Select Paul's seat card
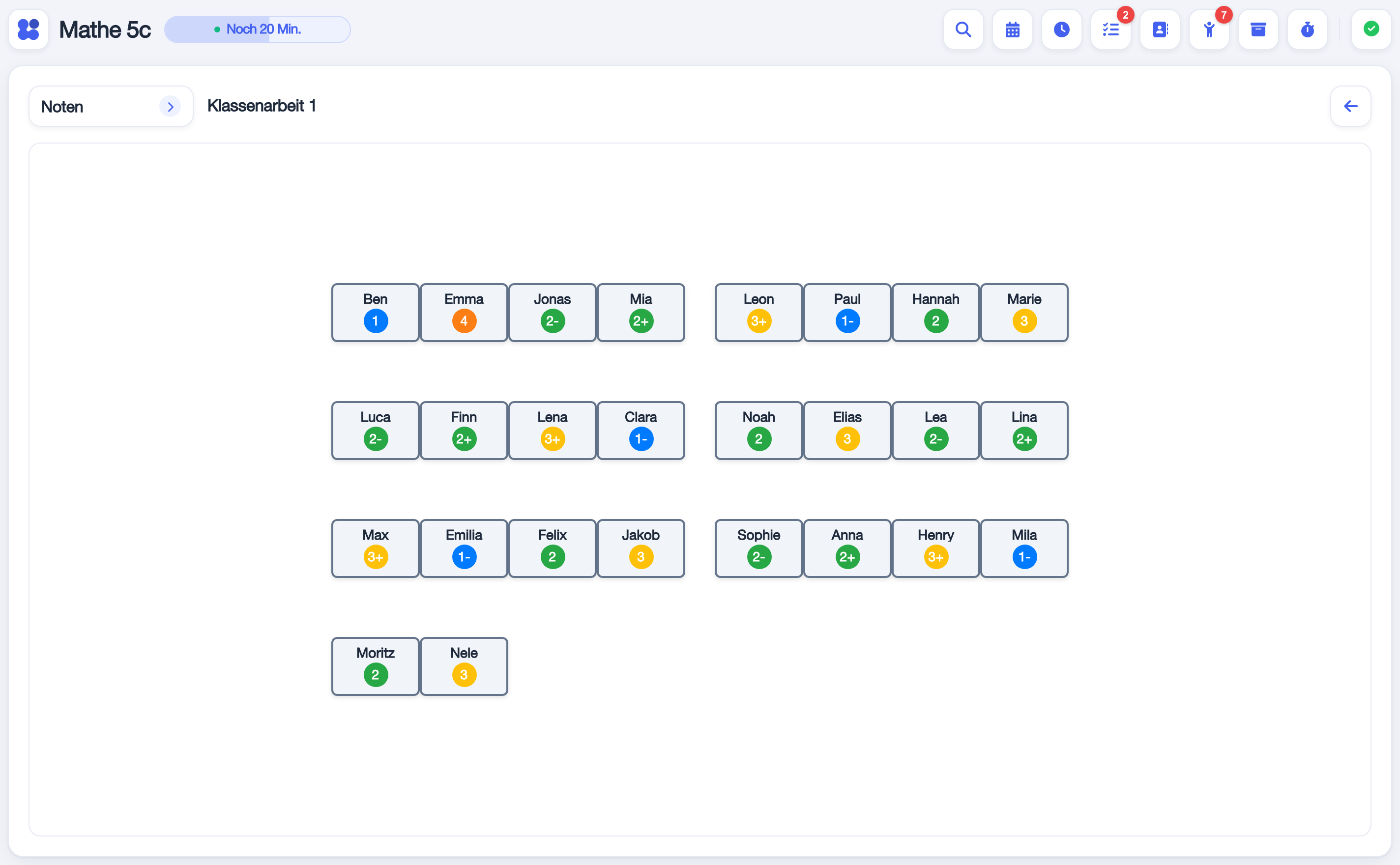 847,313
